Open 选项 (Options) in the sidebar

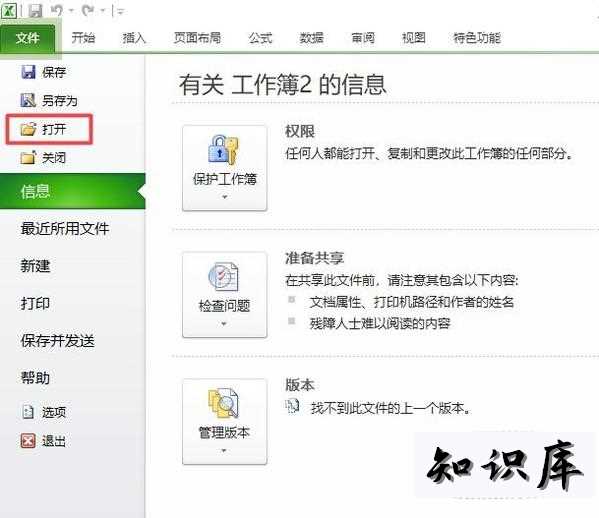[44, 412]
